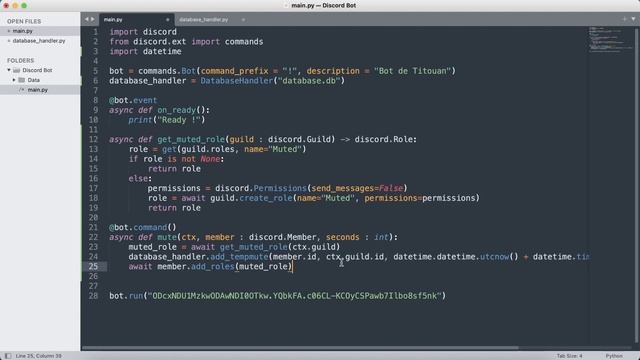This screenshot has height=360, width=640.
Task: Click the on_ready function name
Action: pos(176,110)
